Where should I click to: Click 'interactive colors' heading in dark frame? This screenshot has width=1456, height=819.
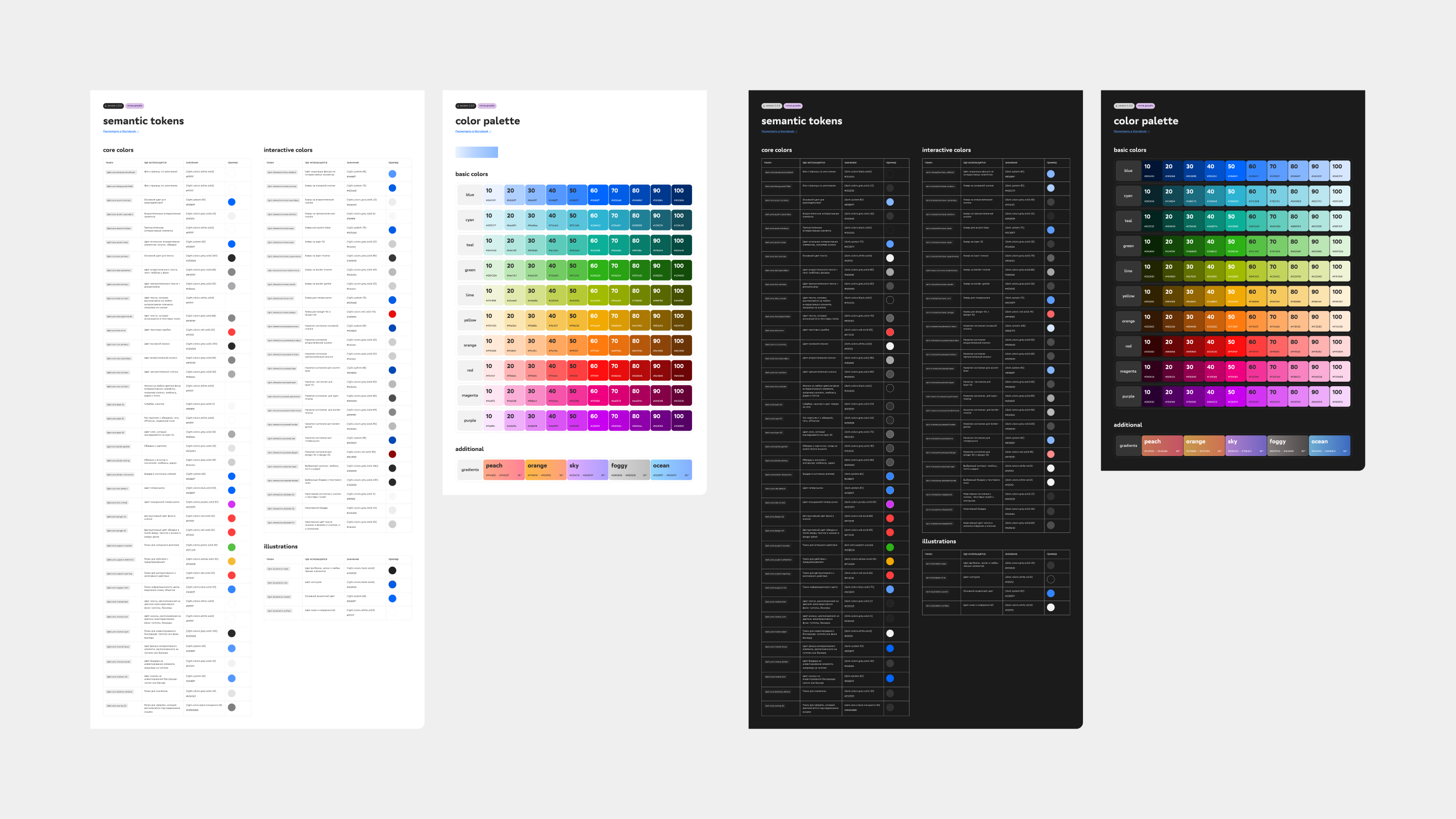point(946,150)
